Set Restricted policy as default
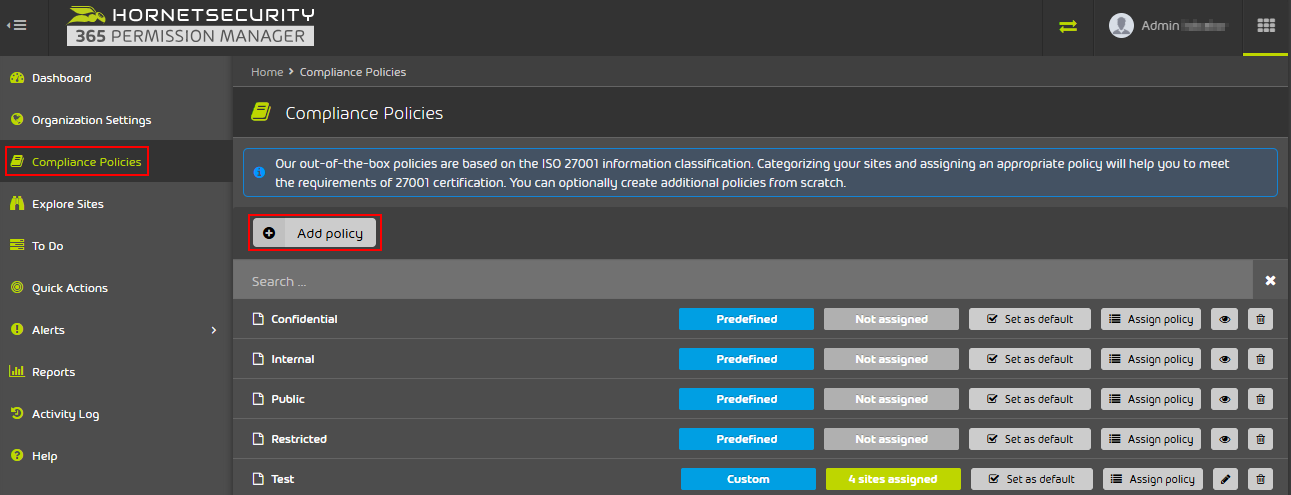This screenshot has height=495, width=1291. (x=1030, y=439)
